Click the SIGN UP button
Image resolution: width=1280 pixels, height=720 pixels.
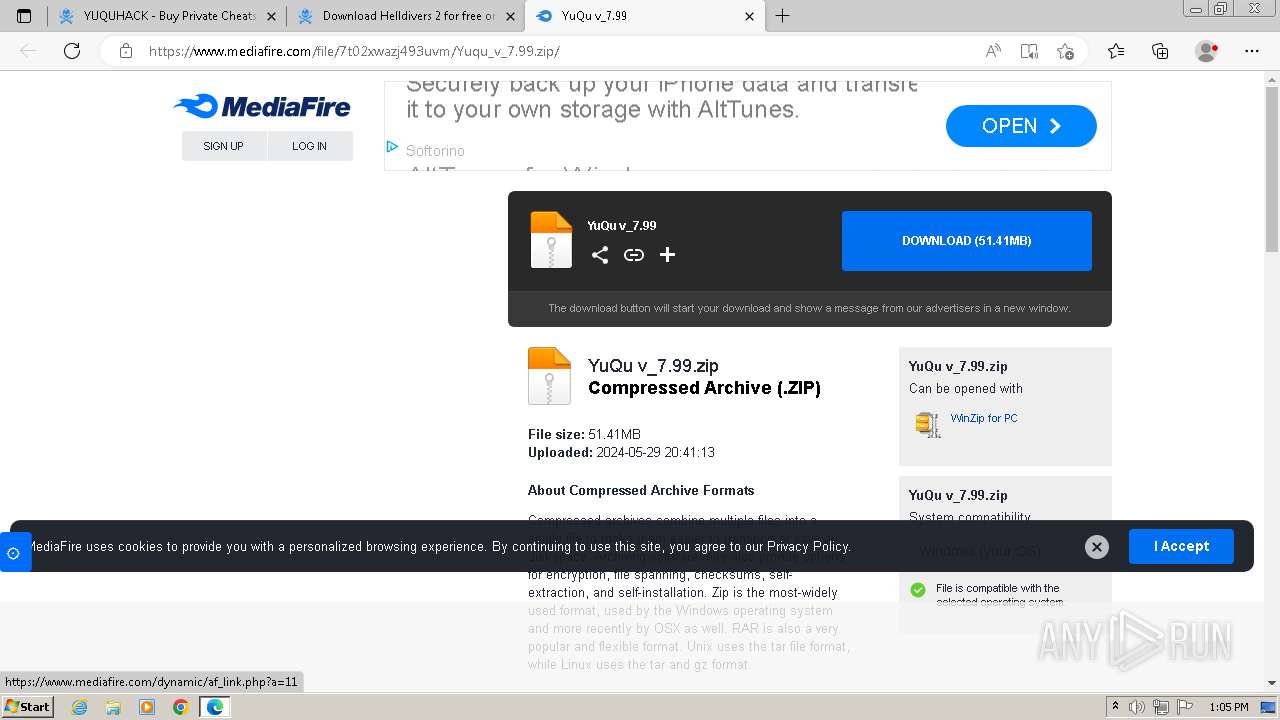(x=224, y=146)
